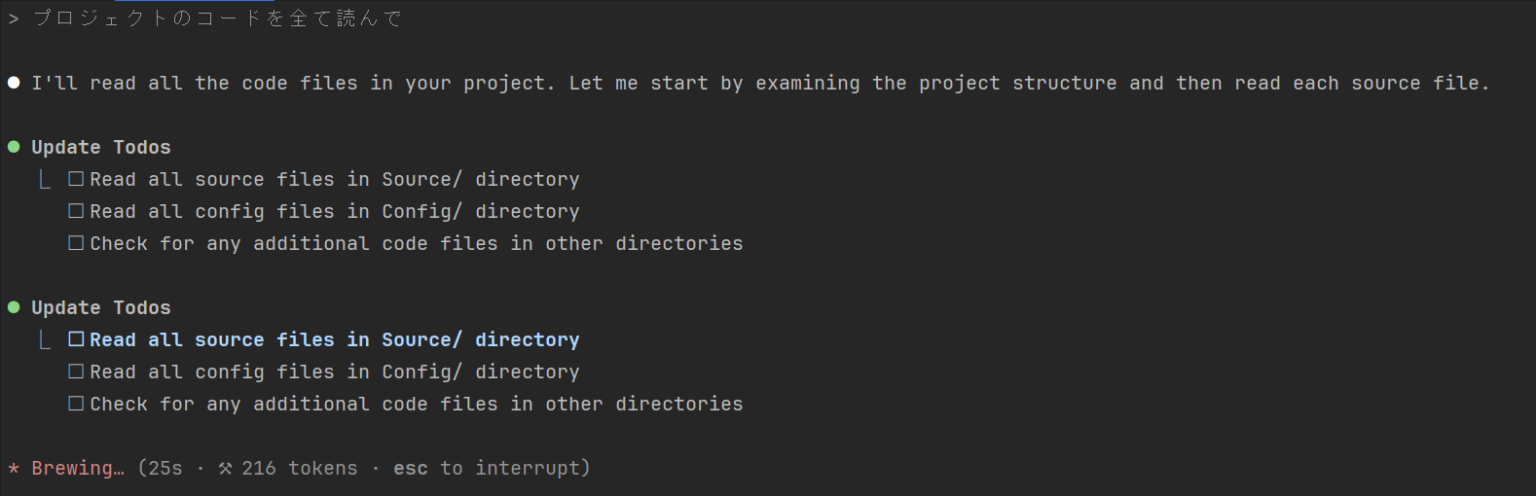Collapse the first Update Todos heading

(101, 147)
